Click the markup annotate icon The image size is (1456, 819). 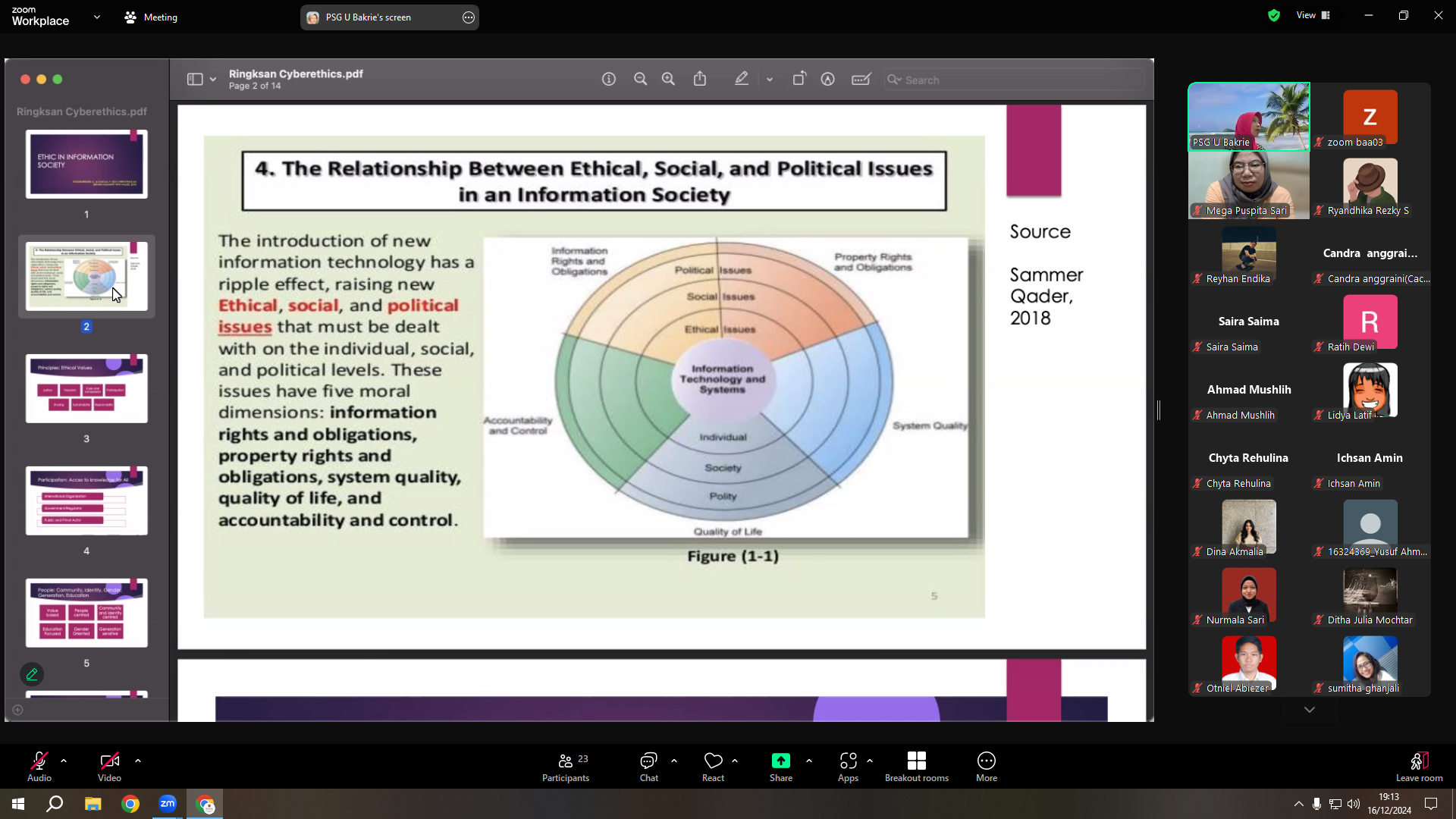pyautogui.click(x=828, y=79)
